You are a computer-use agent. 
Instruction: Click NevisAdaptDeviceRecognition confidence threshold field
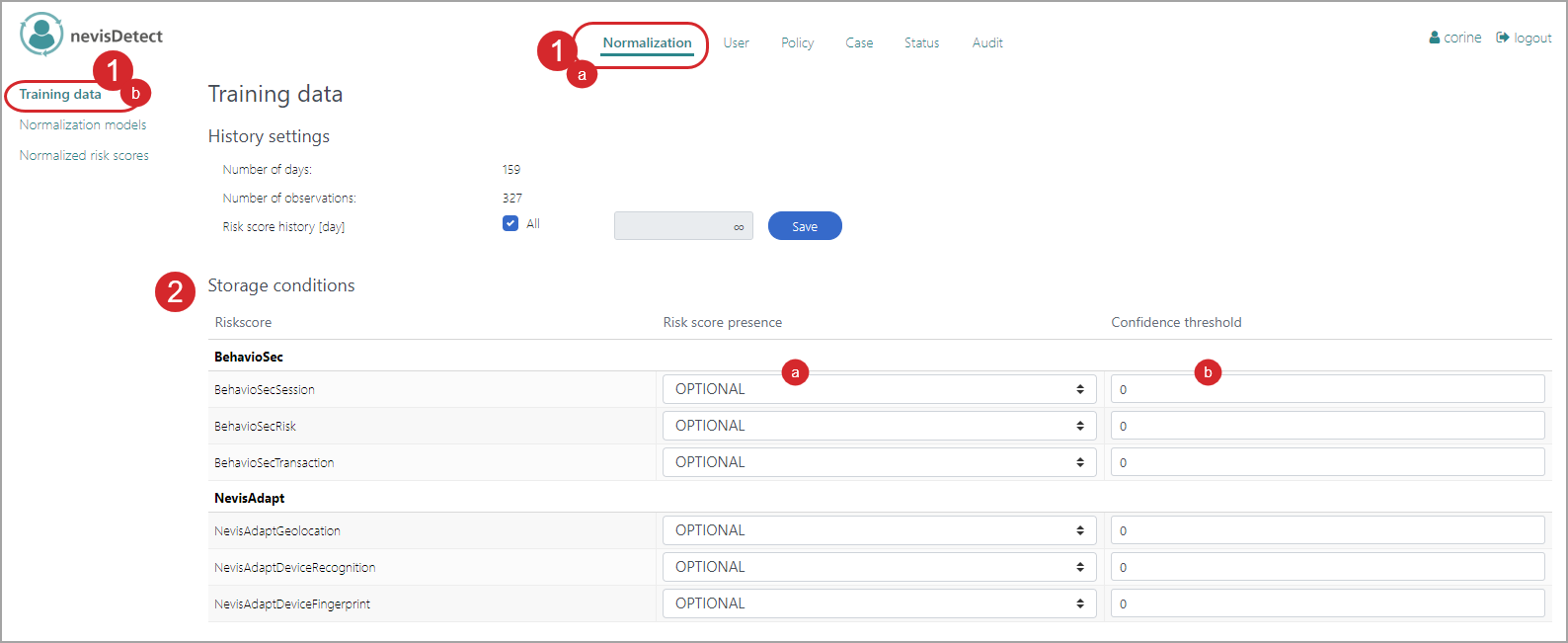click(1326, 567)
